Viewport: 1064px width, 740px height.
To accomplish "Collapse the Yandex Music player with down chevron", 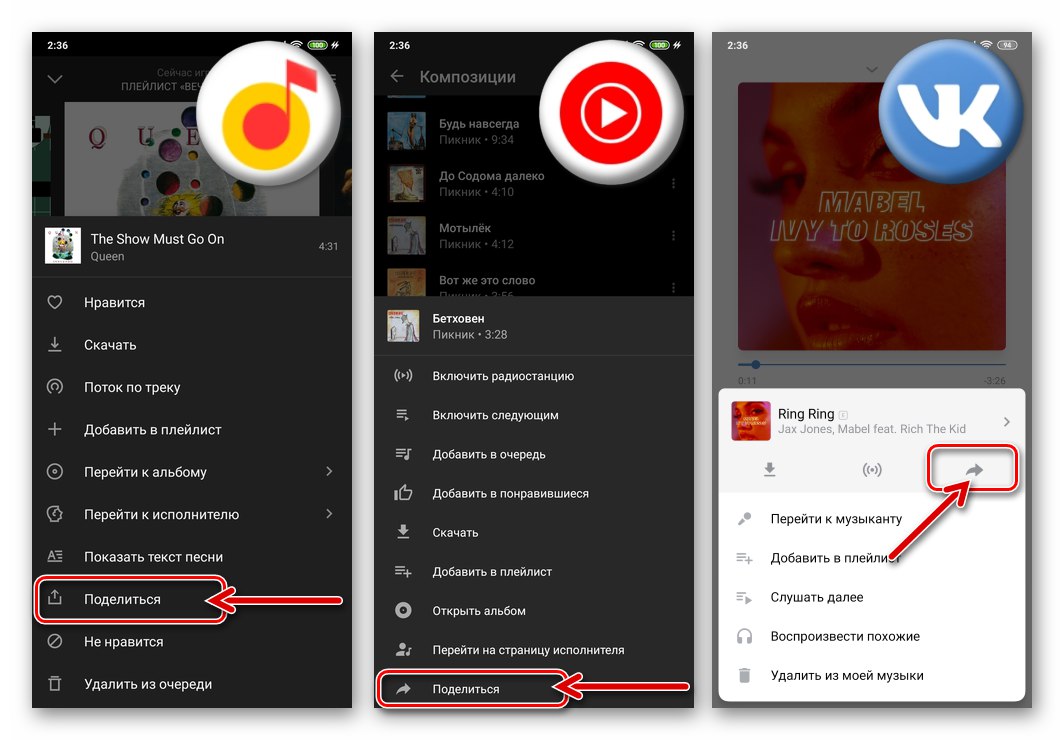I will coord(55,79).
